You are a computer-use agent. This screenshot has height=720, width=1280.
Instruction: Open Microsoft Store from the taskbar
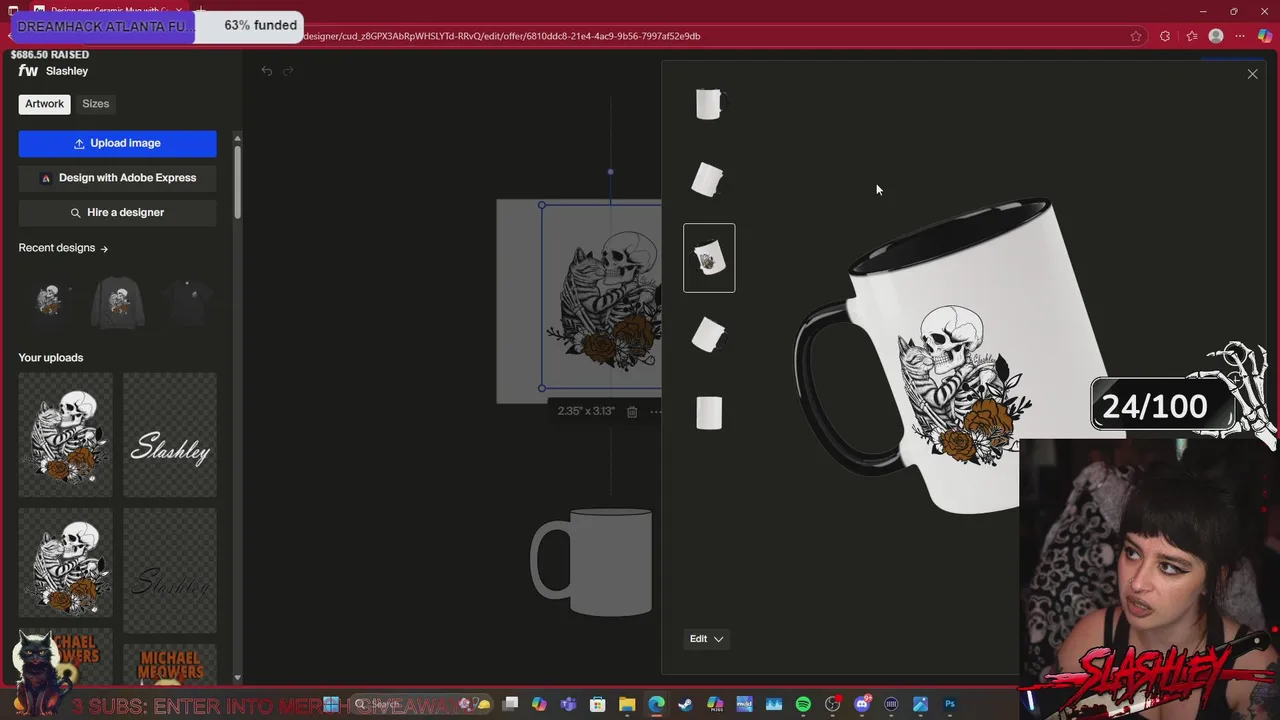(x=597, y=704)
